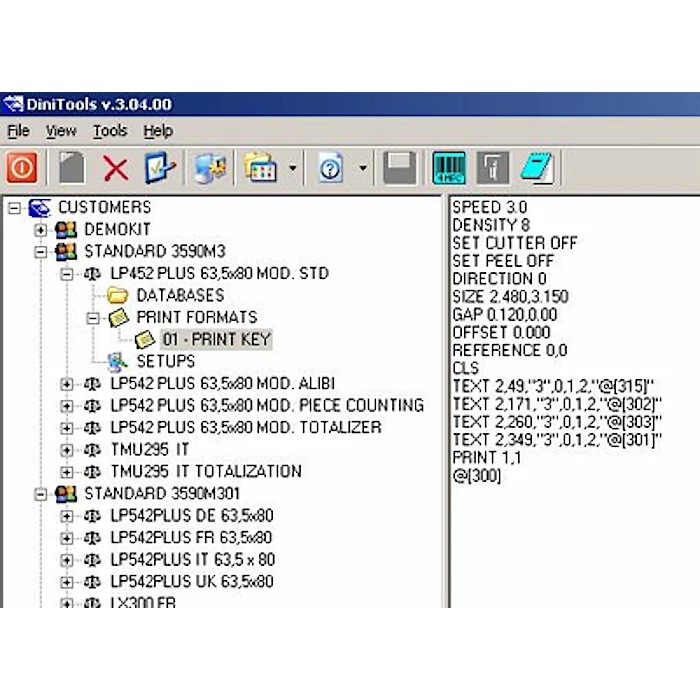Click the red X delete icon

tap(115, 168)
